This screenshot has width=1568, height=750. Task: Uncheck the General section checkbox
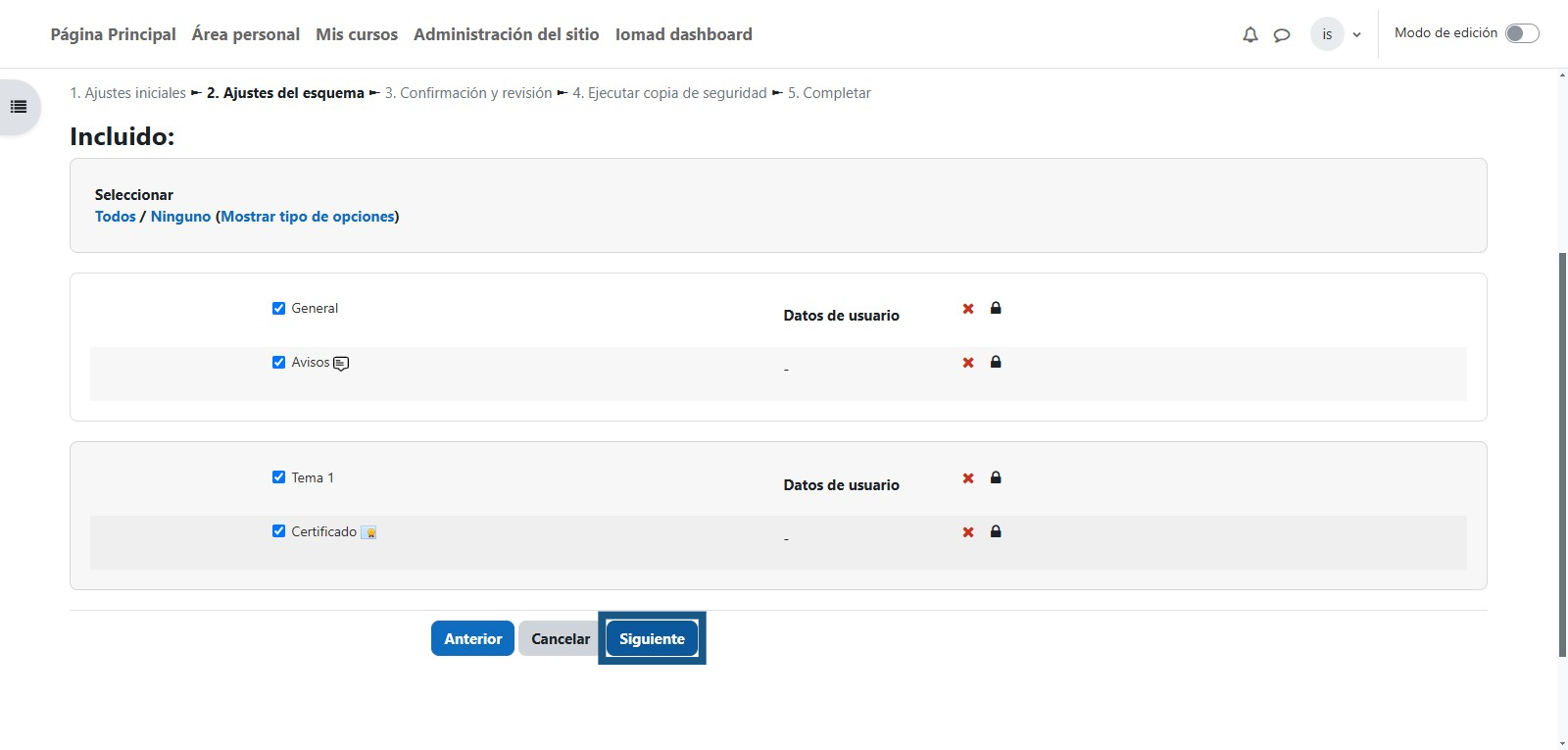coord(278,308)
